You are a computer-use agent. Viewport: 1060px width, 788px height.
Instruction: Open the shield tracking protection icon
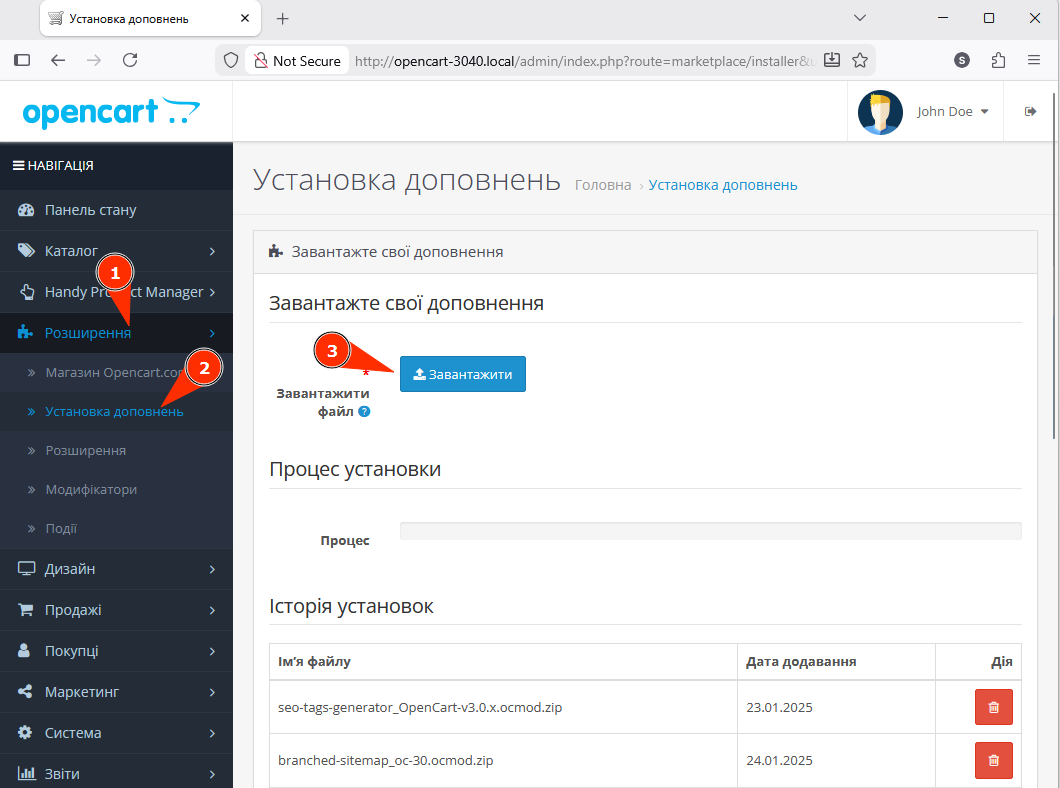tap(231, 61)
